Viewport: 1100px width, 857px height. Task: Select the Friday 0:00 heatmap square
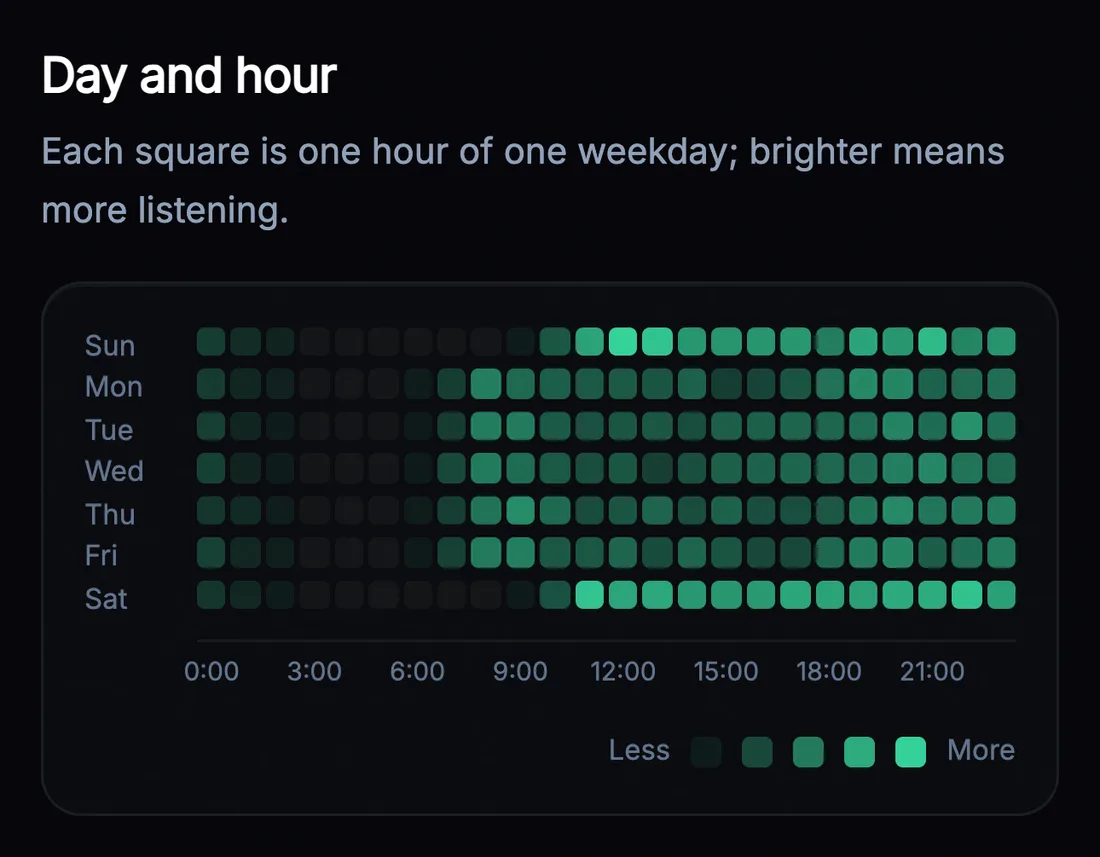(211, 553)
